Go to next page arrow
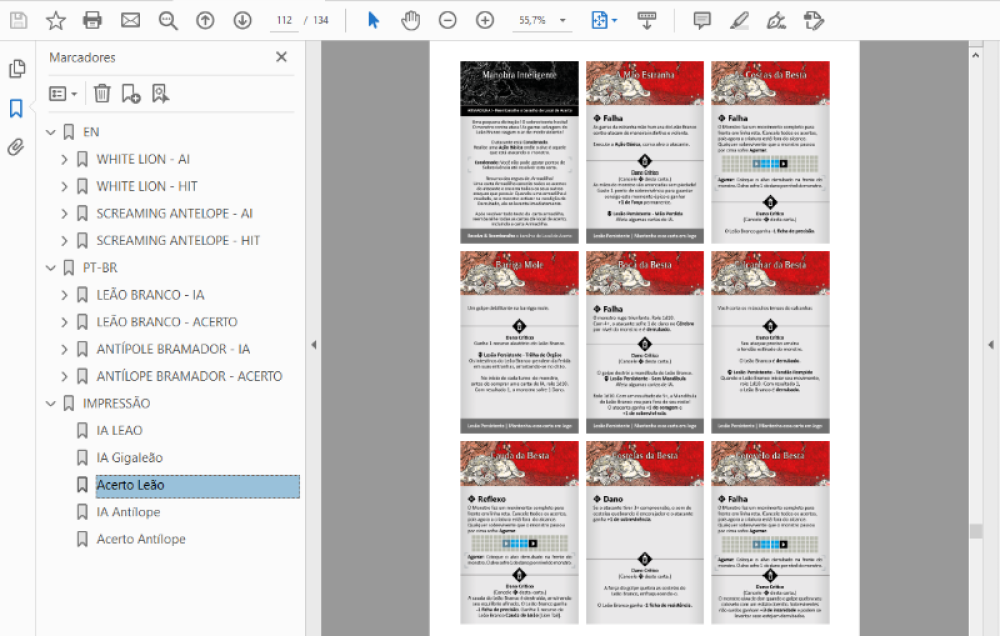The height and width of the screenshot is (636, 1000). click(x=242, y=20)
